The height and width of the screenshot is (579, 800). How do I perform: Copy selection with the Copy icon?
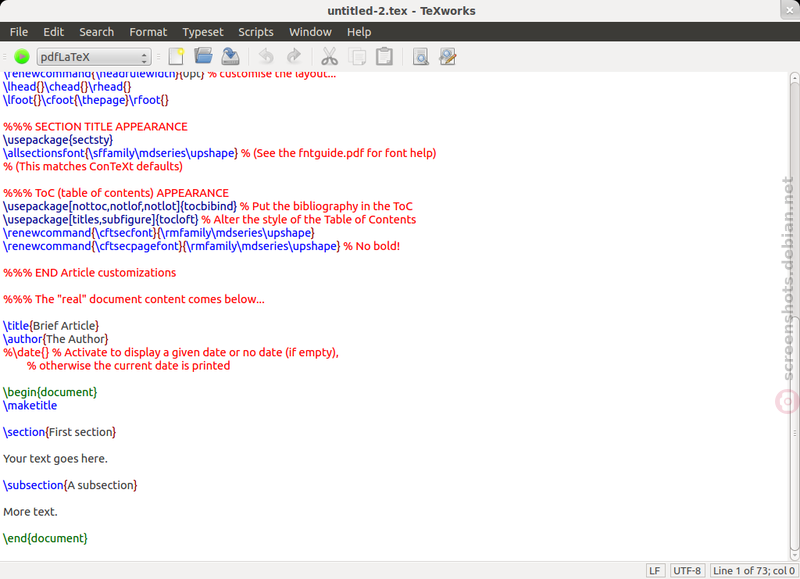pos(357,57)
